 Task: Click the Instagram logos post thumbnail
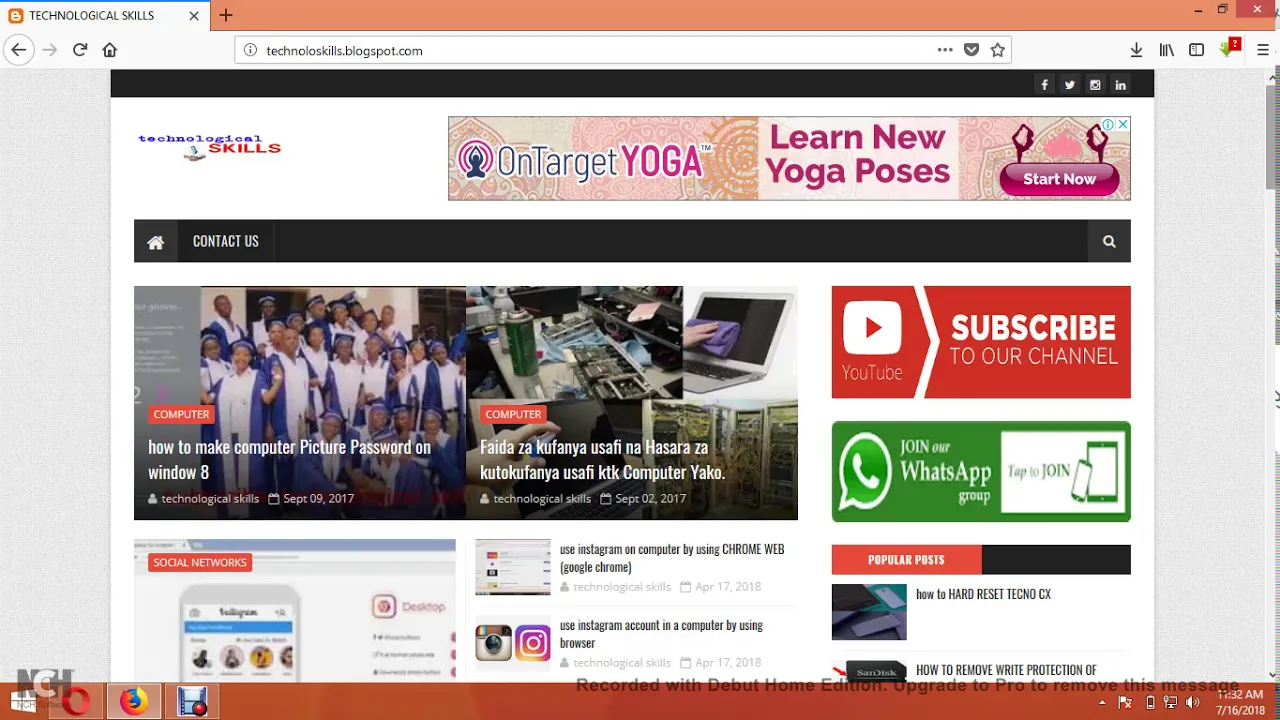513,642
